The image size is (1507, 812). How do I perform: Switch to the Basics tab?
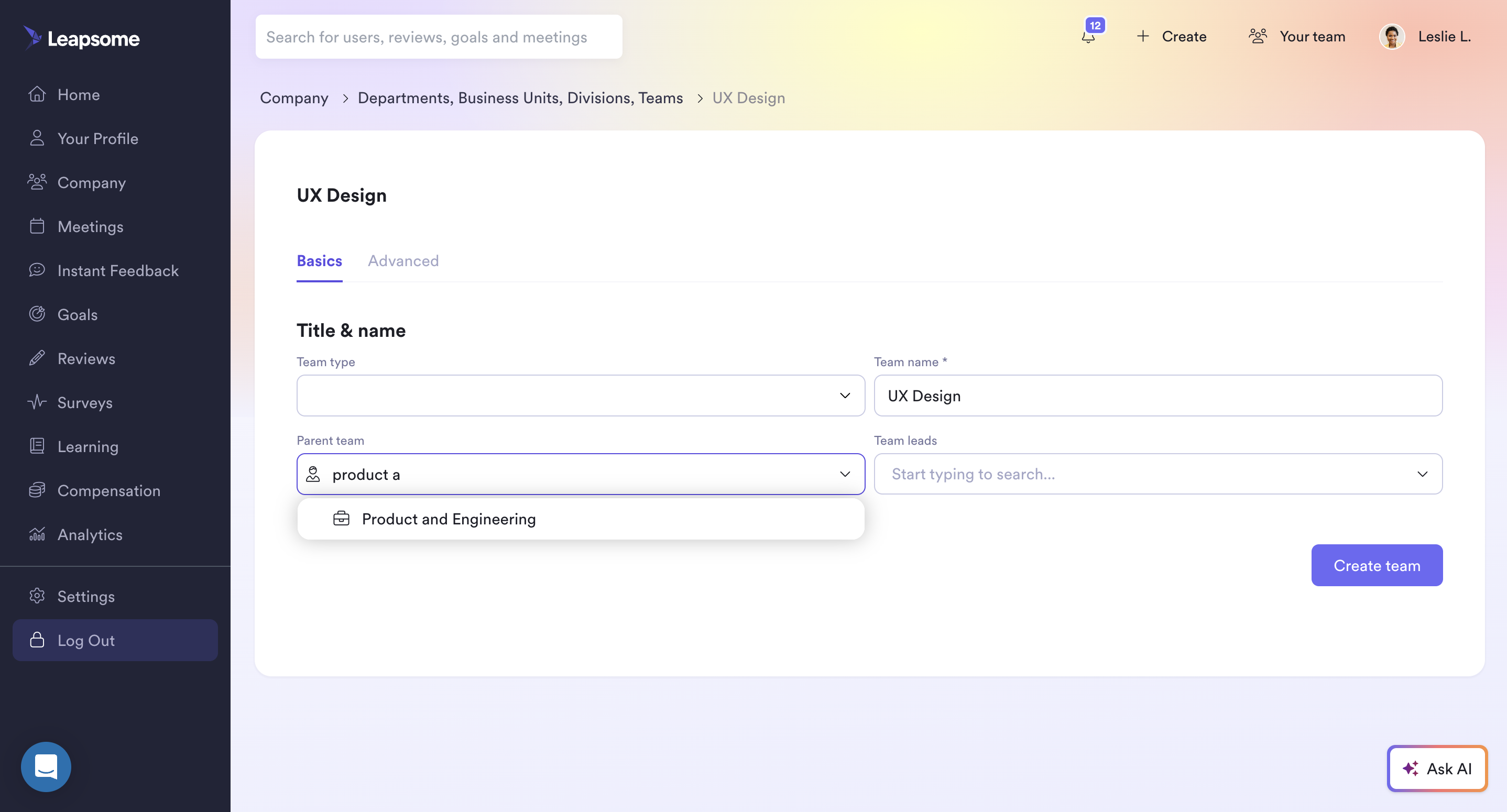(320, 260)
